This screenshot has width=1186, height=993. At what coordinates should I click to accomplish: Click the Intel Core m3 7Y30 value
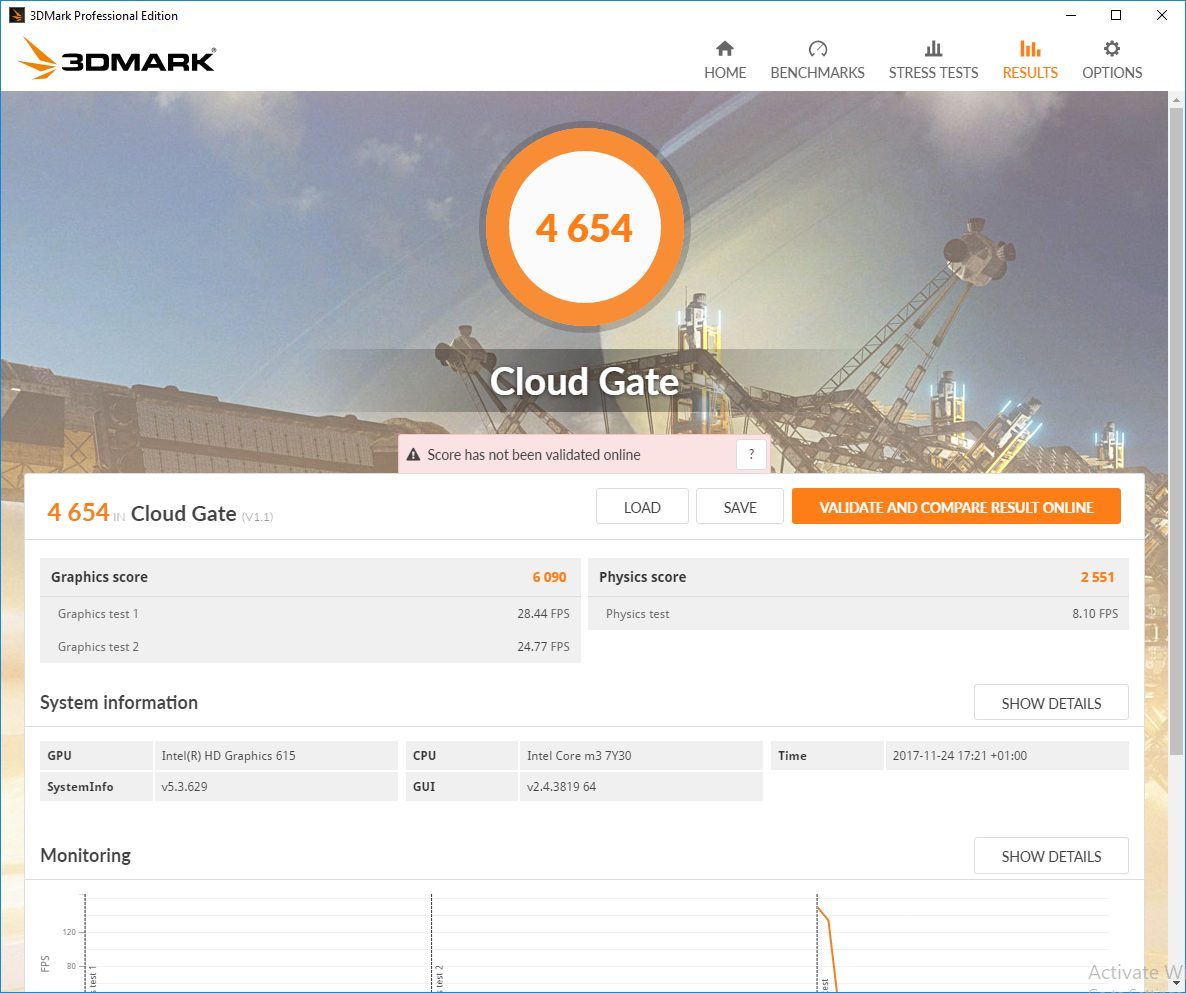[x=579, y=756]
